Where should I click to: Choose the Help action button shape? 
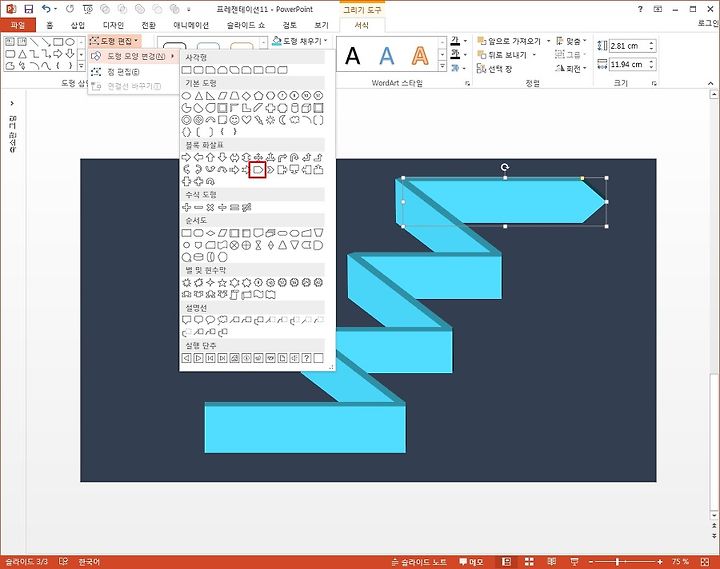[306, 358]
